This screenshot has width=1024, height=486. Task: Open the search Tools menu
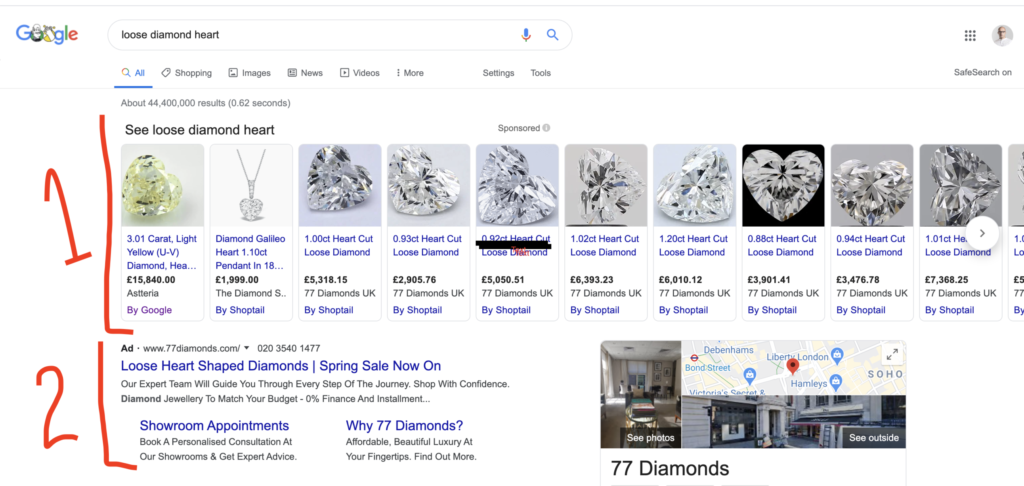(x=540, y=73)
